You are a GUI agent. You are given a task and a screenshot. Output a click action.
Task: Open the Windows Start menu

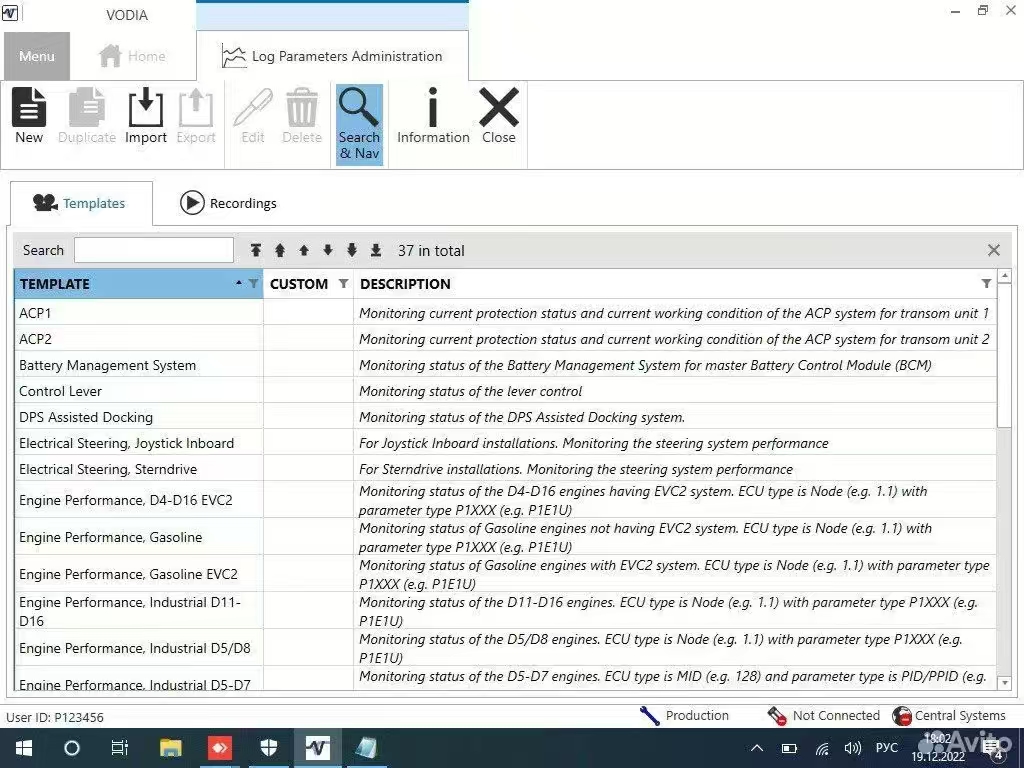pyautogui.click(x=24, y=748)
